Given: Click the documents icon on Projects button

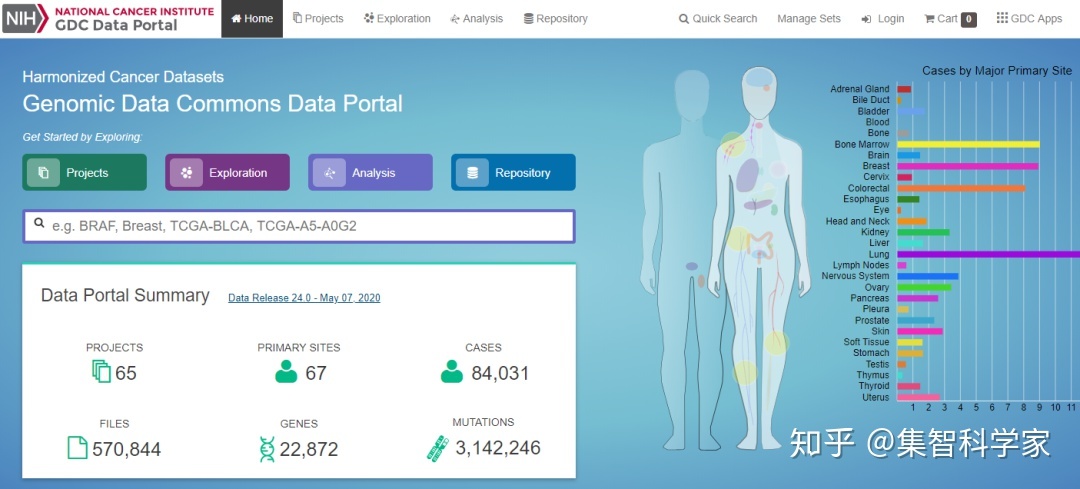Looking at the screenshot, I should coord(43,173).
